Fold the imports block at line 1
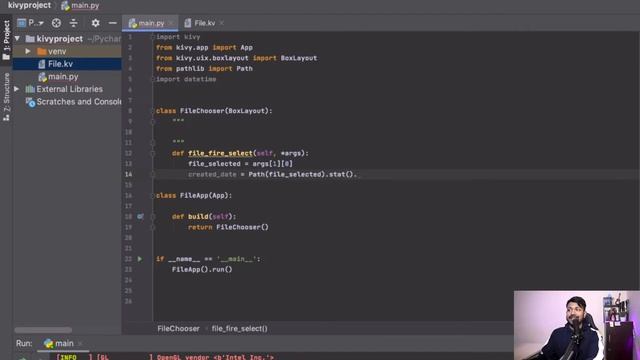The width and height of the screenshot is (640, 360). 153,37
